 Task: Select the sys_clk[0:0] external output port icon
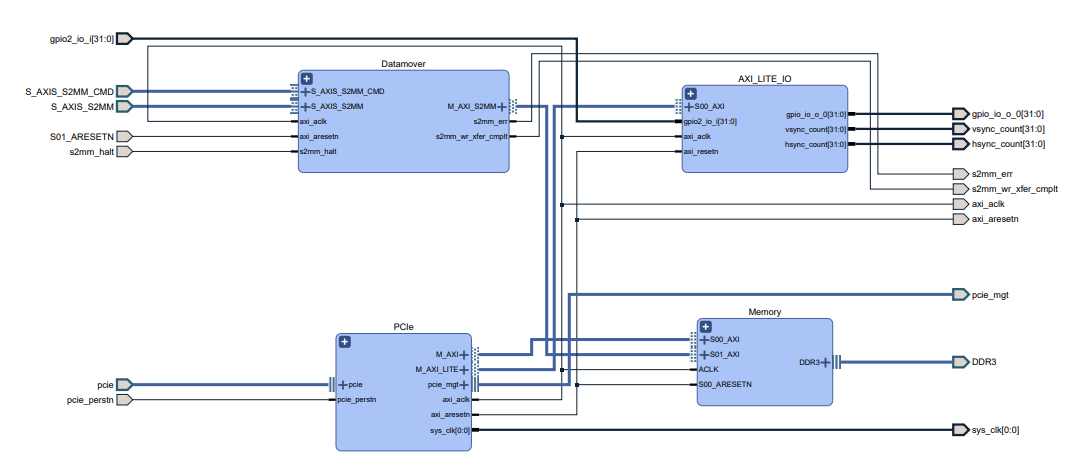click(960, 430)
